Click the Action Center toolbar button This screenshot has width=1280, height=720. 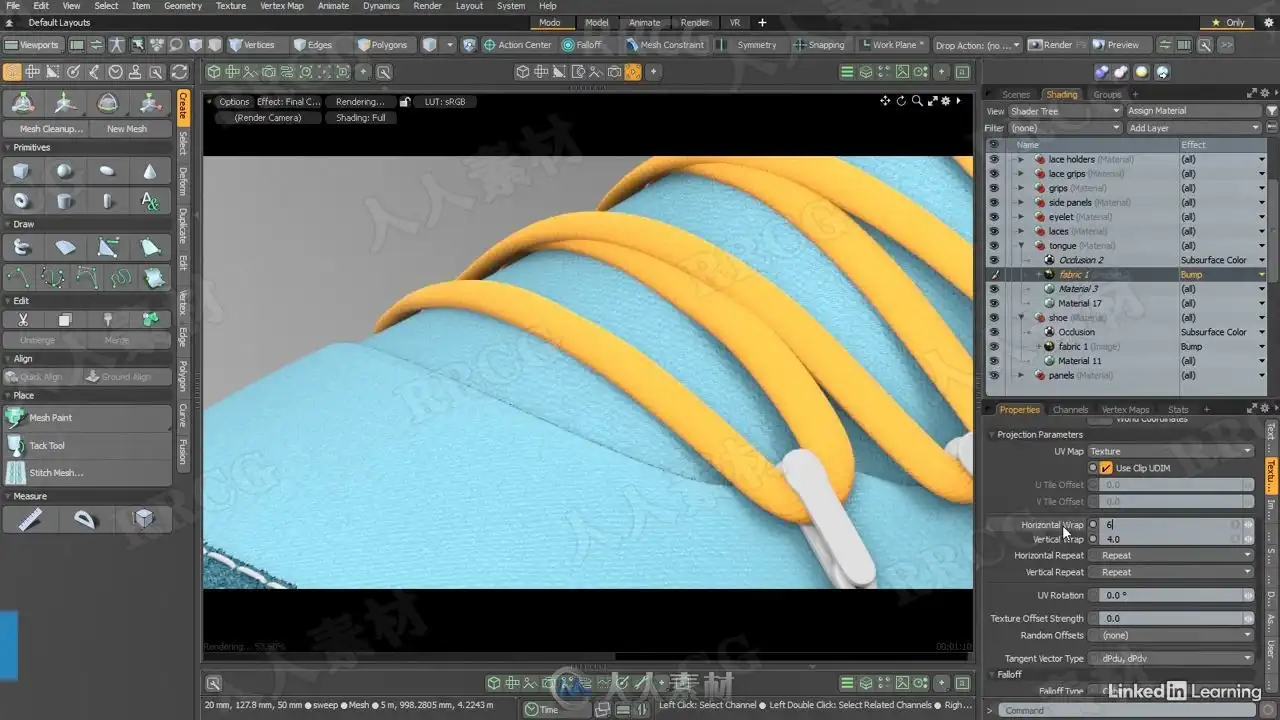[x=517, y=45]
